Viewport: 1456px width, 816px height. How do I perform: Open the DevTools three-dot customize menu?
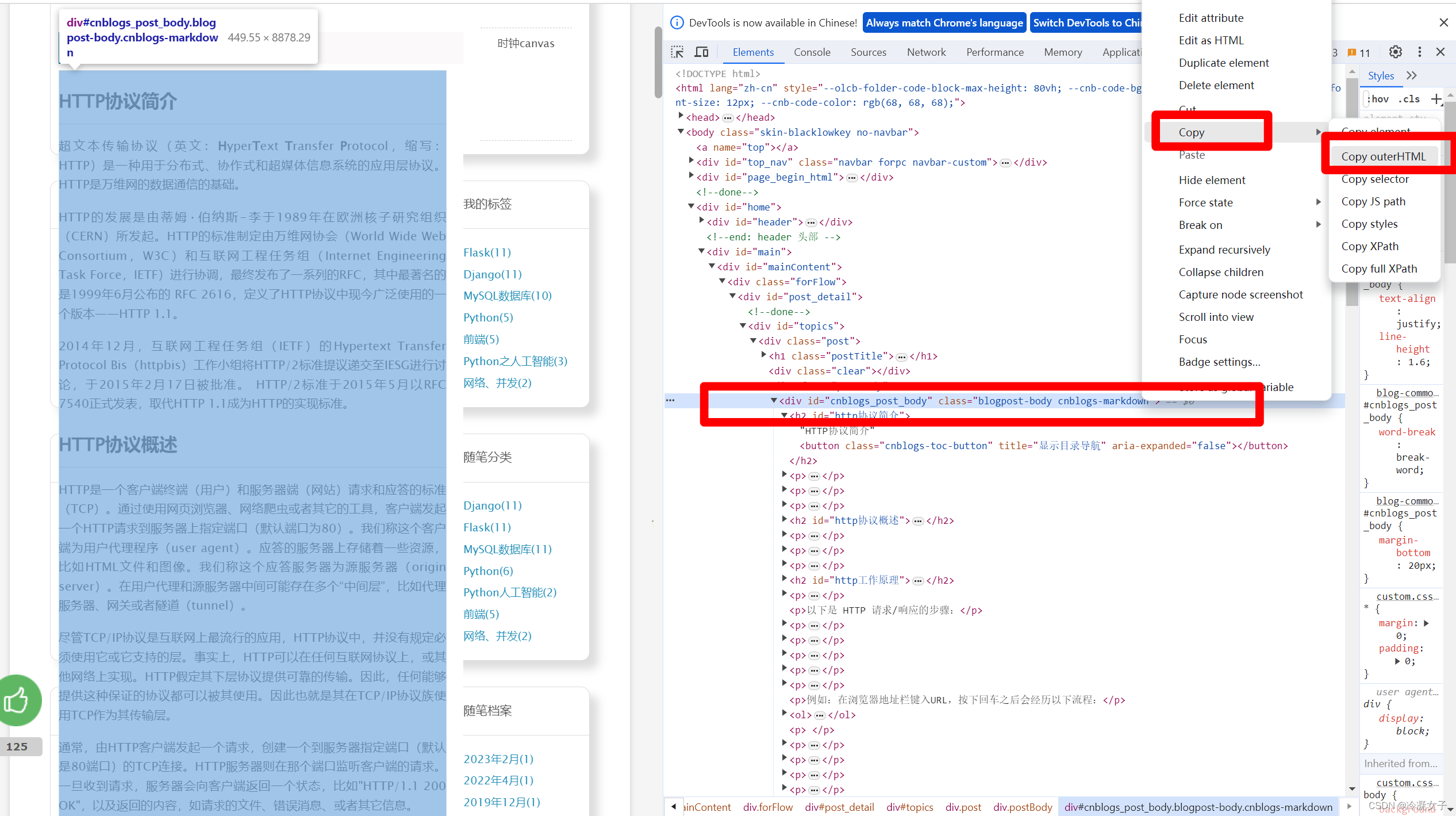tap(1419, 52)
